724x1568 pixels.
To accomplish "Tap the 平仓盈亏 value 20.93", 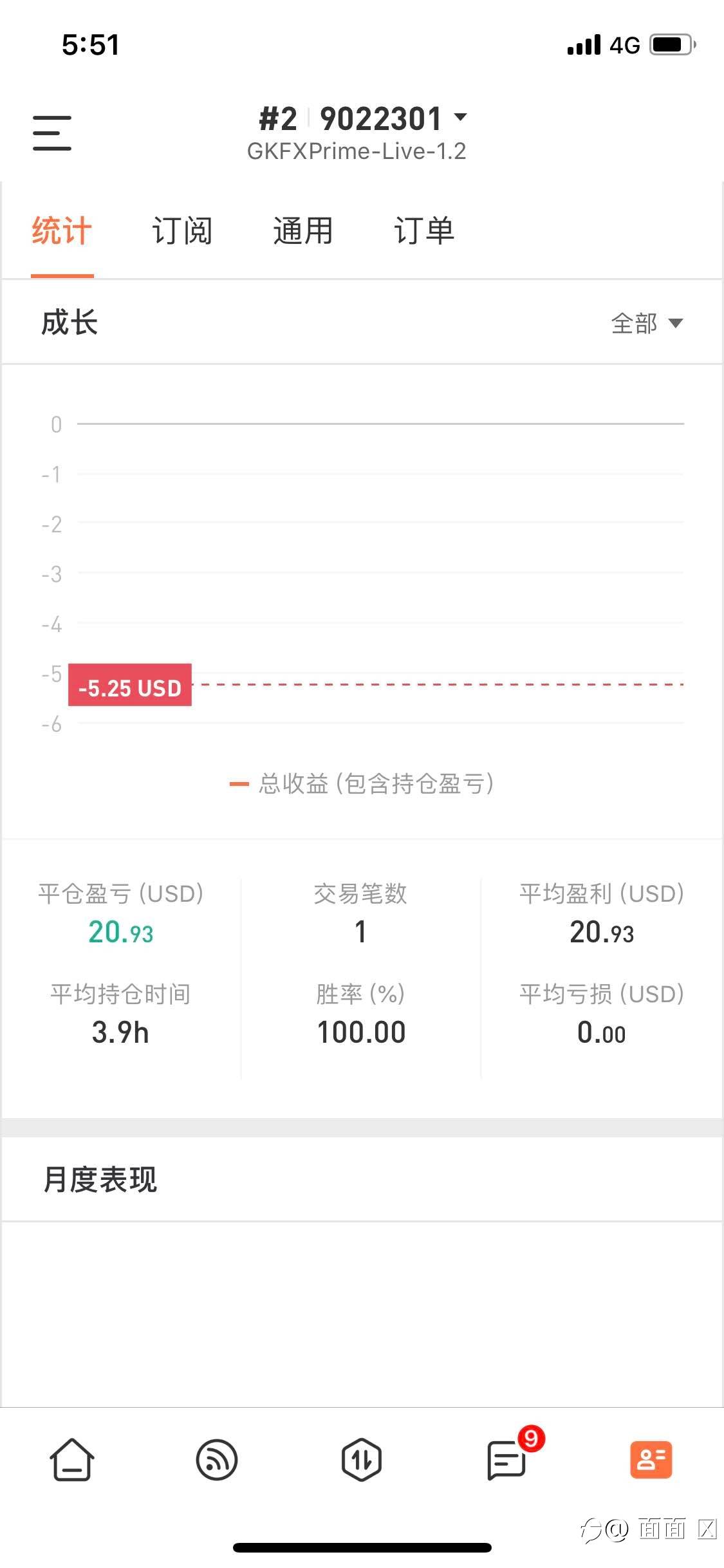I will [121, 932].
